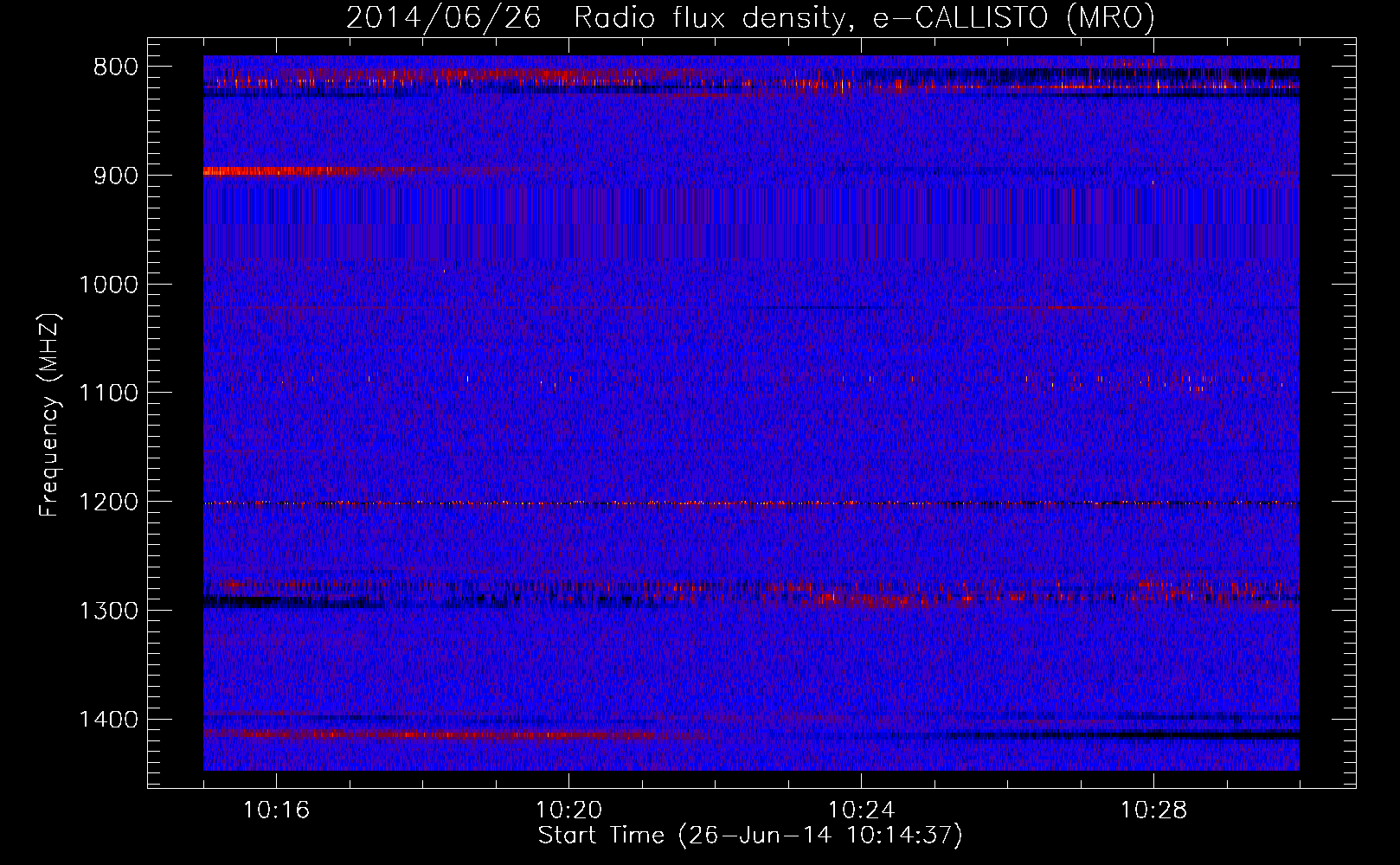The height and width of the screenshot is (865, 1400).
Task: Select the 1300 frequency axis label
Action: click(108, 611)
